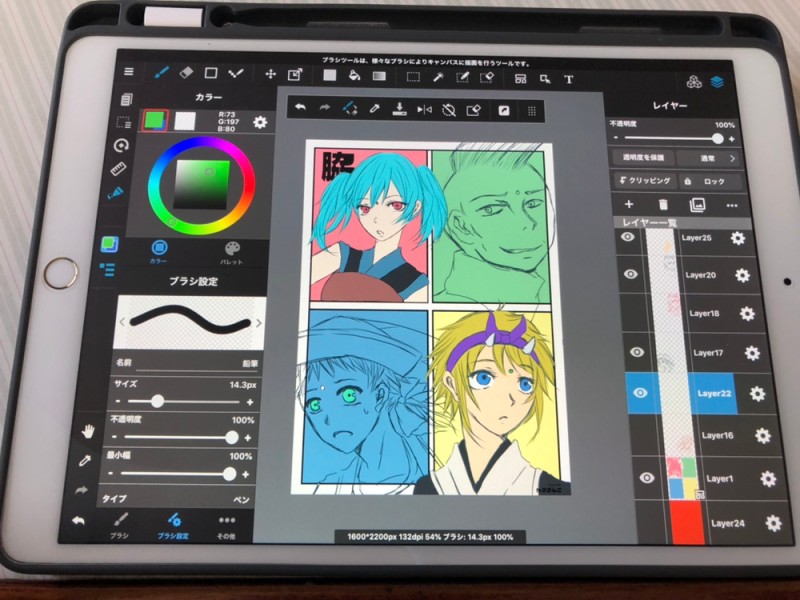Switch to the パレット palette tab
The width and height of the screenshot is (800, 600).
(x=232, y=254)
